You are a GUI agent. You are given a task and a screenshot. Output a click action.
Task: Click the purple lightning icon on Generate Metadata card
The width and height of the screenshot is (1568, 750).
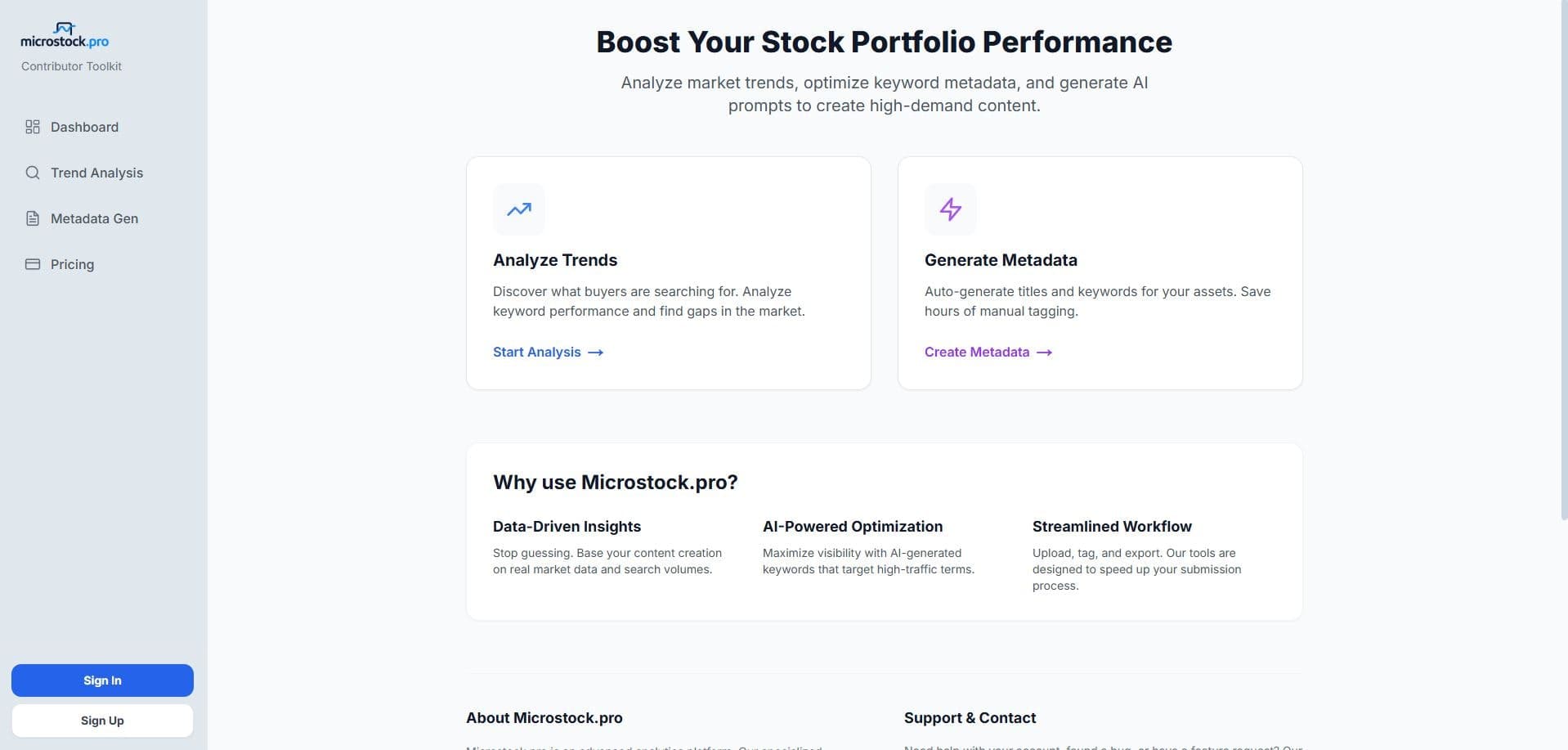point(950,209)
